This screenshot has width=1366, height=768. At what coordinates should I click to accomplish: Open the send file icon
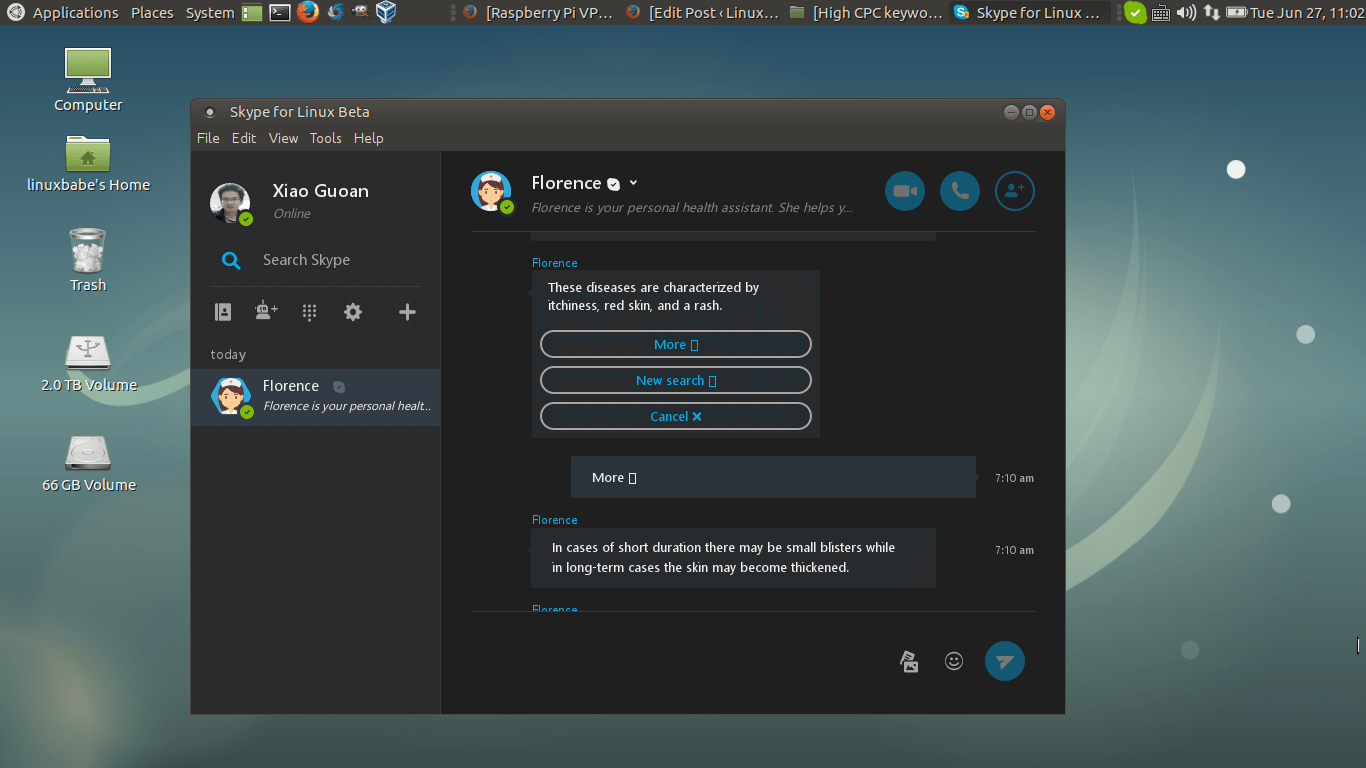[x=909, y=661]
